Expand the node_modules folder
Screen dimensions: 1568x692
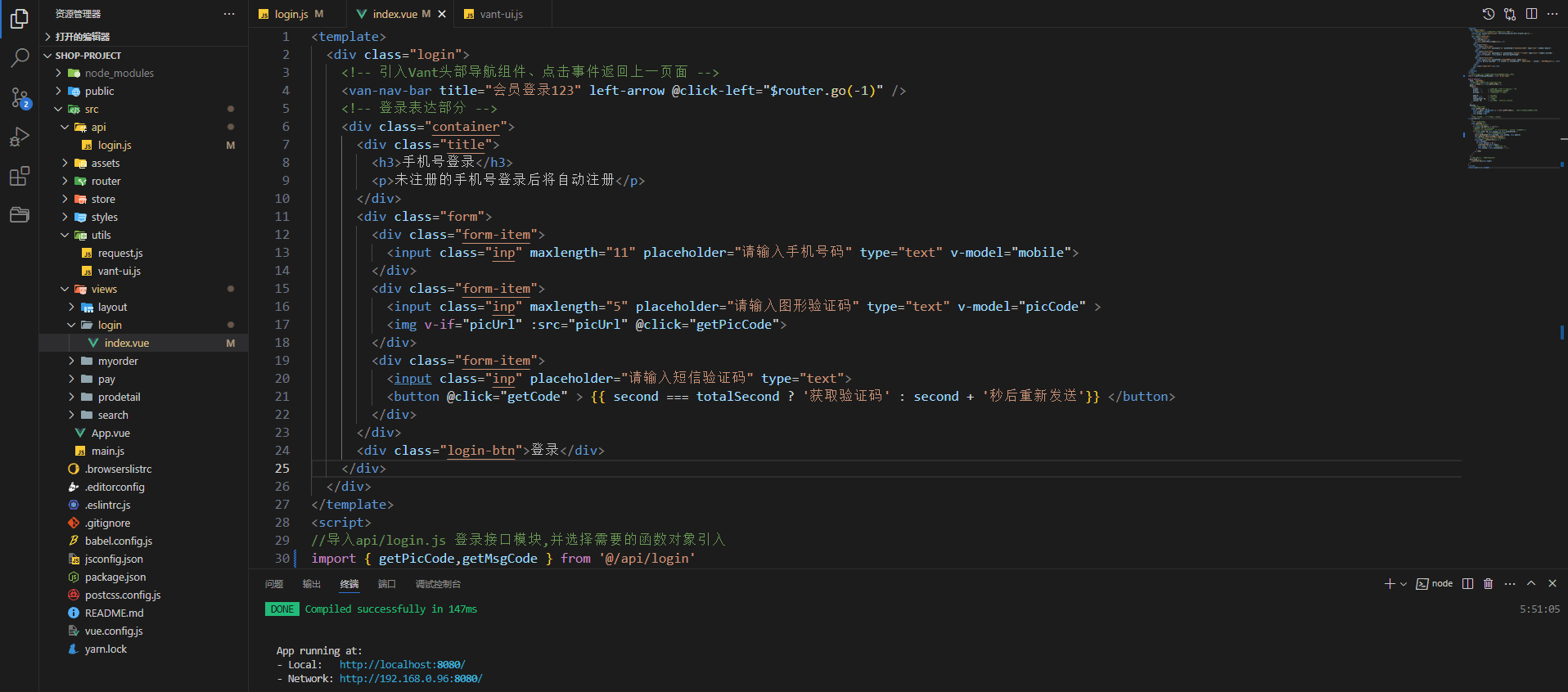tap(143, 73)
